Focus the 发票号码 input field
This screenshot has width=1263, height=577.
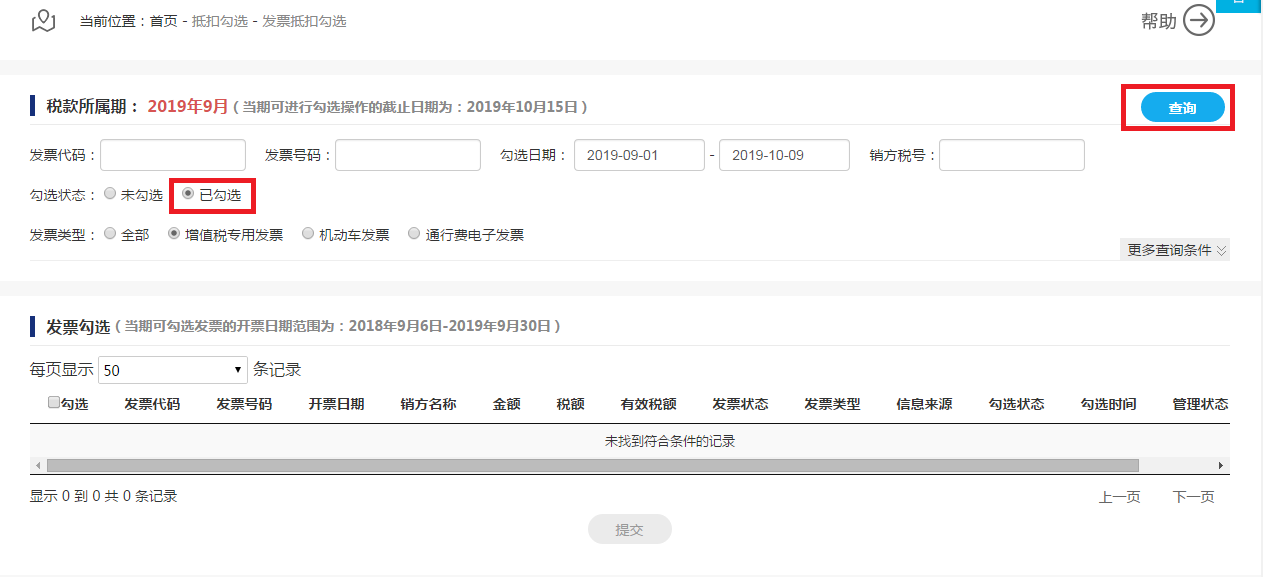(x=408, y=155)
